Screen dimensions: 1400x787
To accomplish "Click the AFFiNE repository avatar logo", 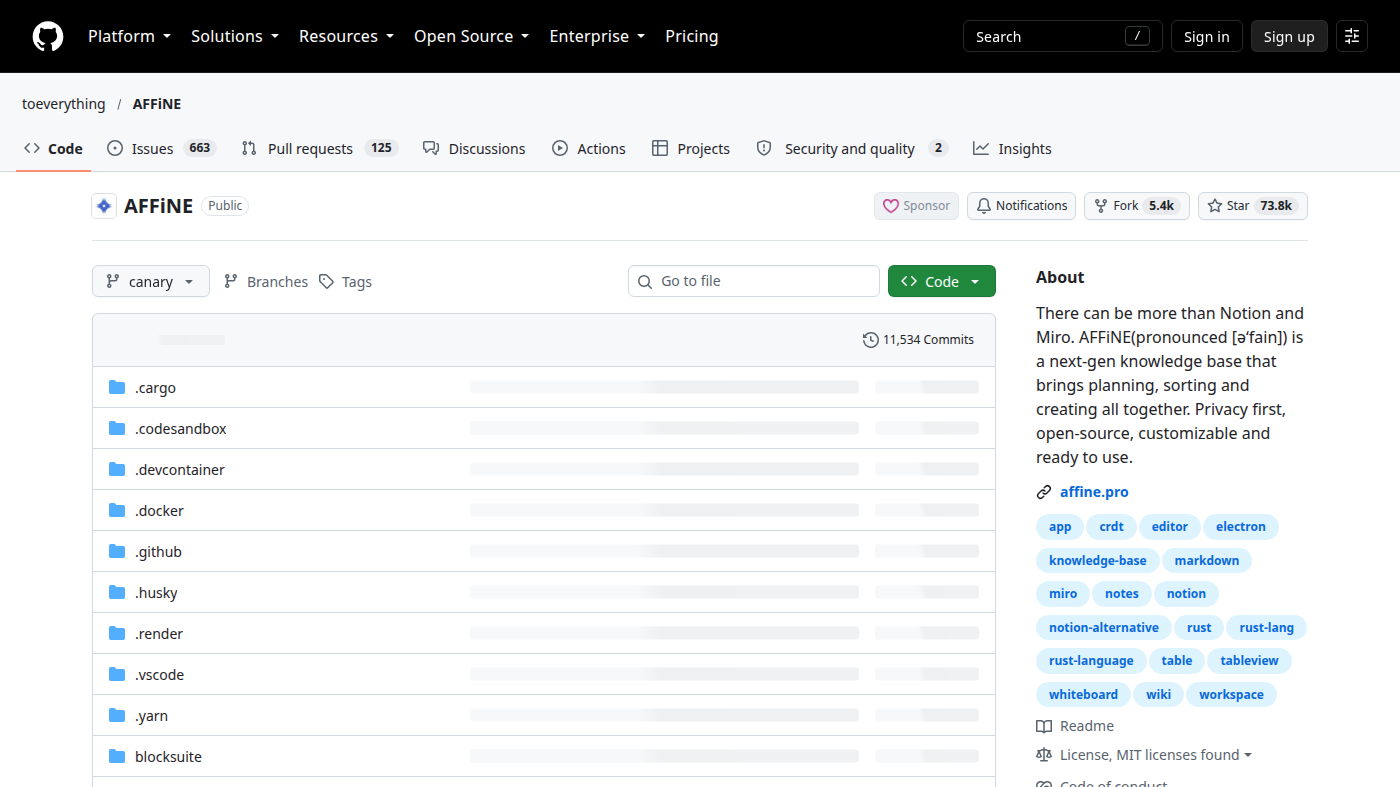I will tap(104, 206).
